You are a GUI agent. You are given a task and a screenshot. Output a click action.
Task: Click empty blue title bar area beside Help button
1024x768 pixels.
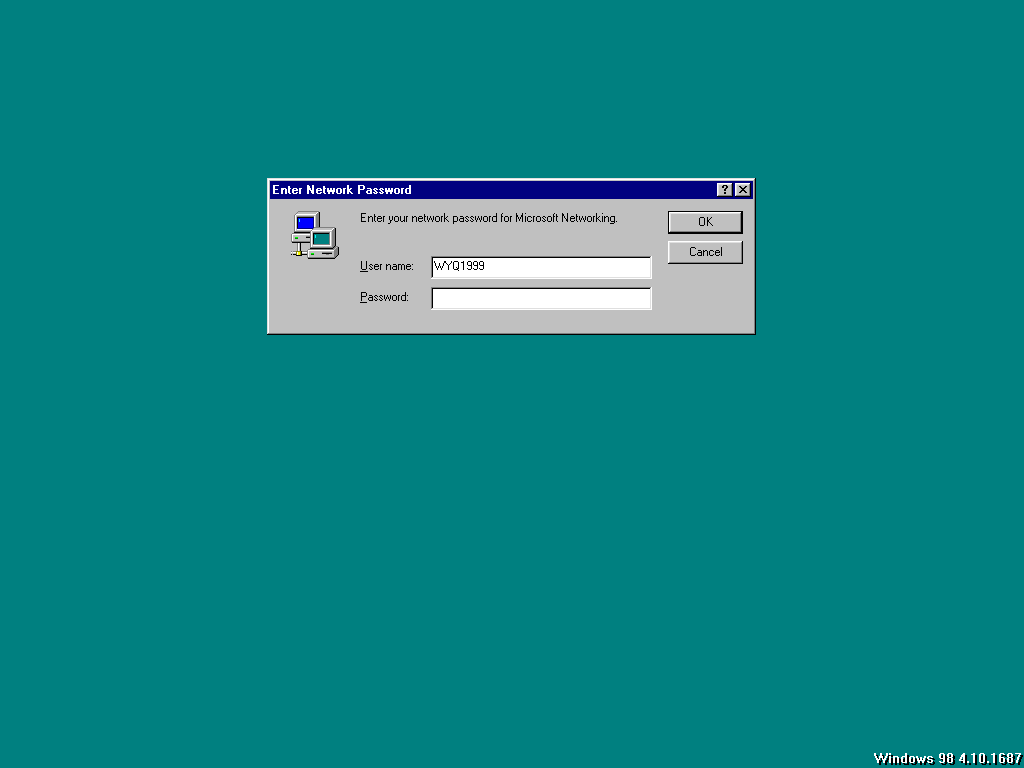[562, 190]
